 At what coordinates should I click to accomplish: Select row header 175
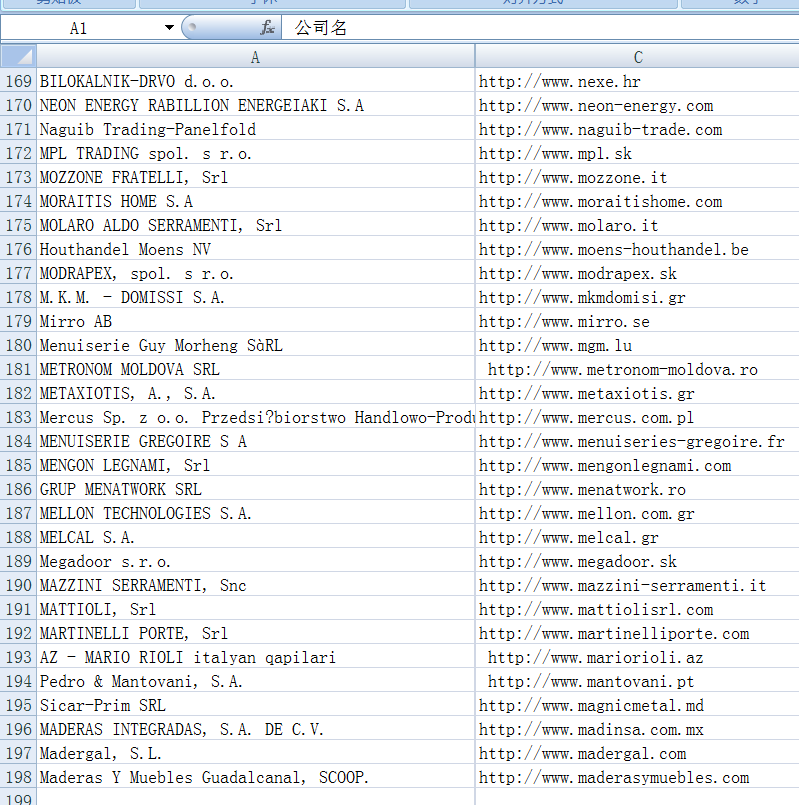18,225
